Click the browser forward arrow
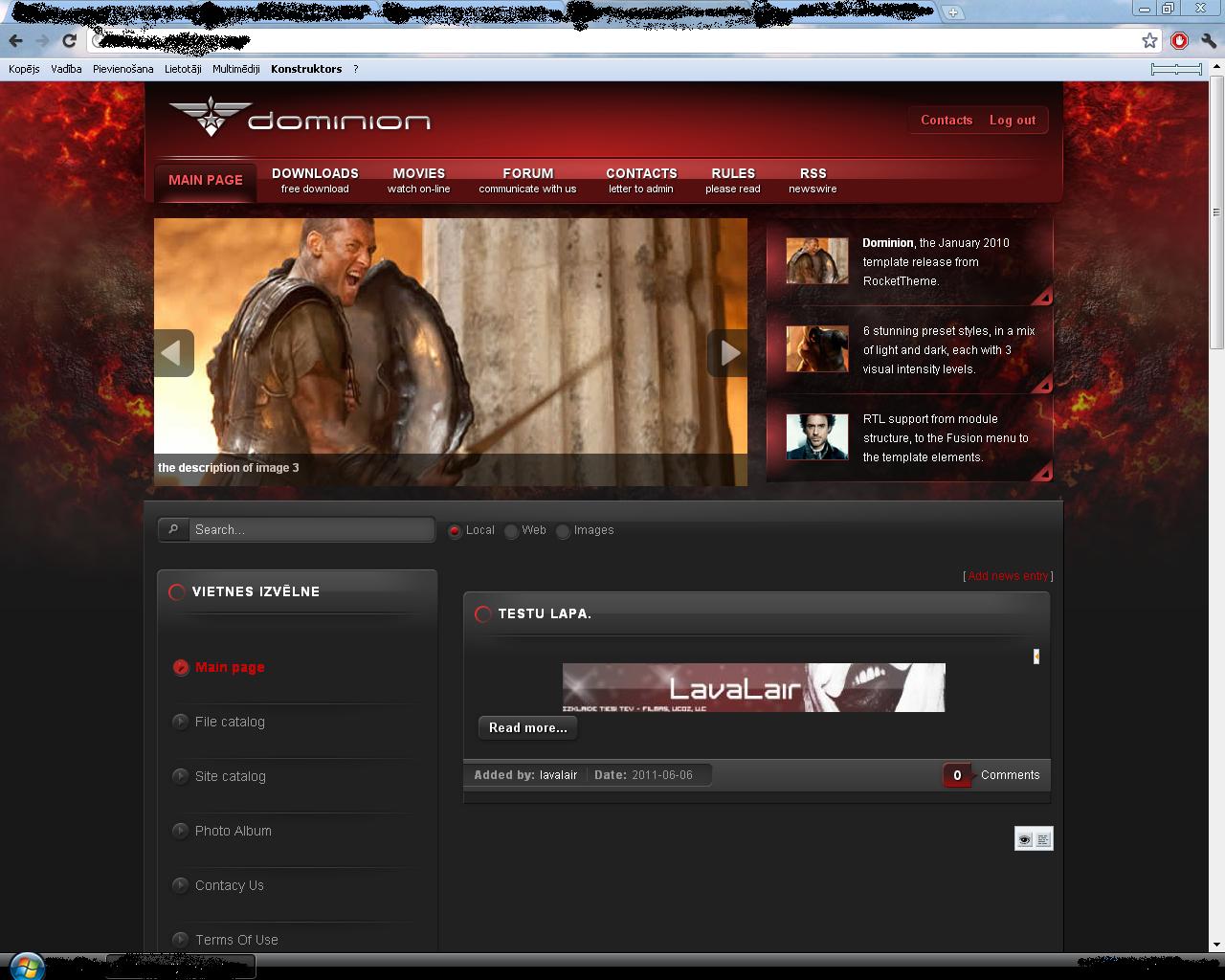This screenshot has width=1225, height=980. point(42,40)
